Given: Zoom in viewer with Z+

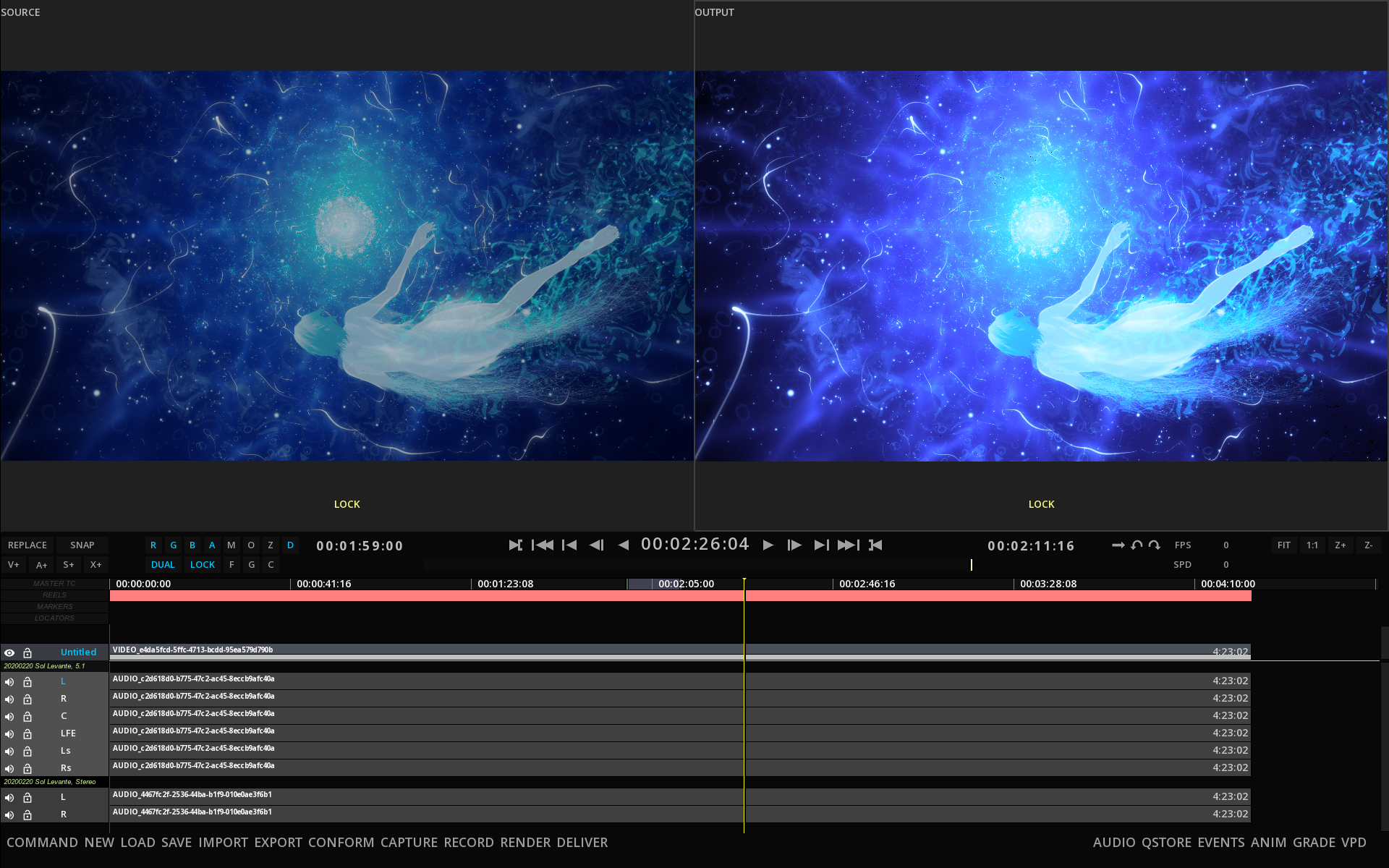Looking at the screenshot, I should [x=1341, y=545].
